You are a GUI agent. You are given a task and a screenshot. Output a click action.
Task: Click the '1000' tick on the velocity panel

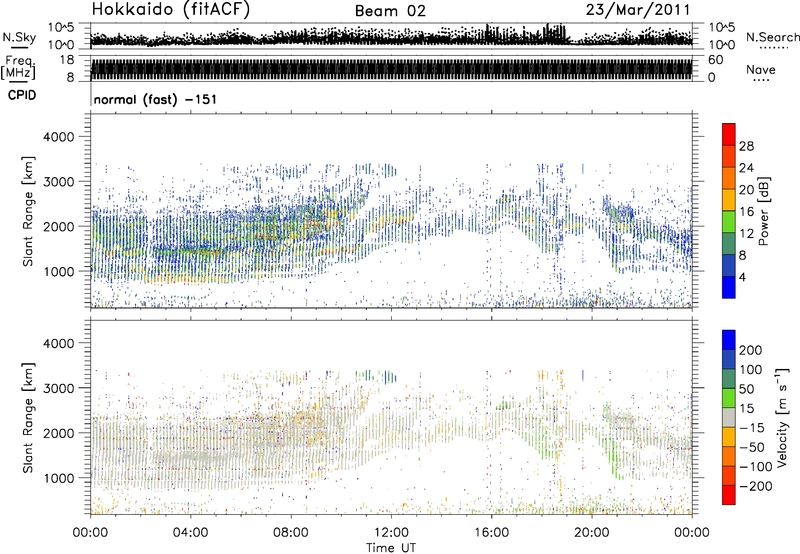(59, 478)
